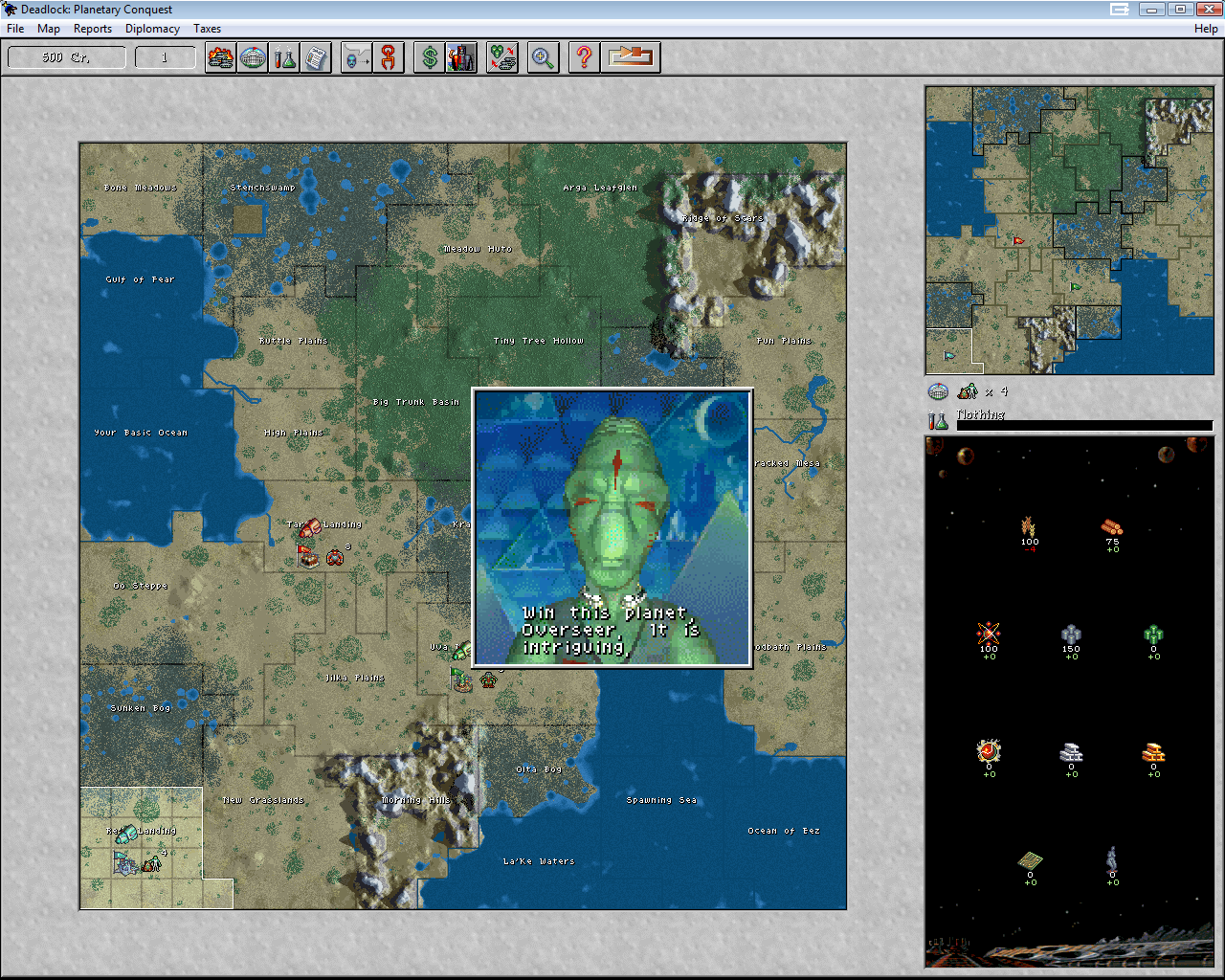Click the red claw toolbar icon
Viewport: 1225px width, 980px height.
(388, 57)
